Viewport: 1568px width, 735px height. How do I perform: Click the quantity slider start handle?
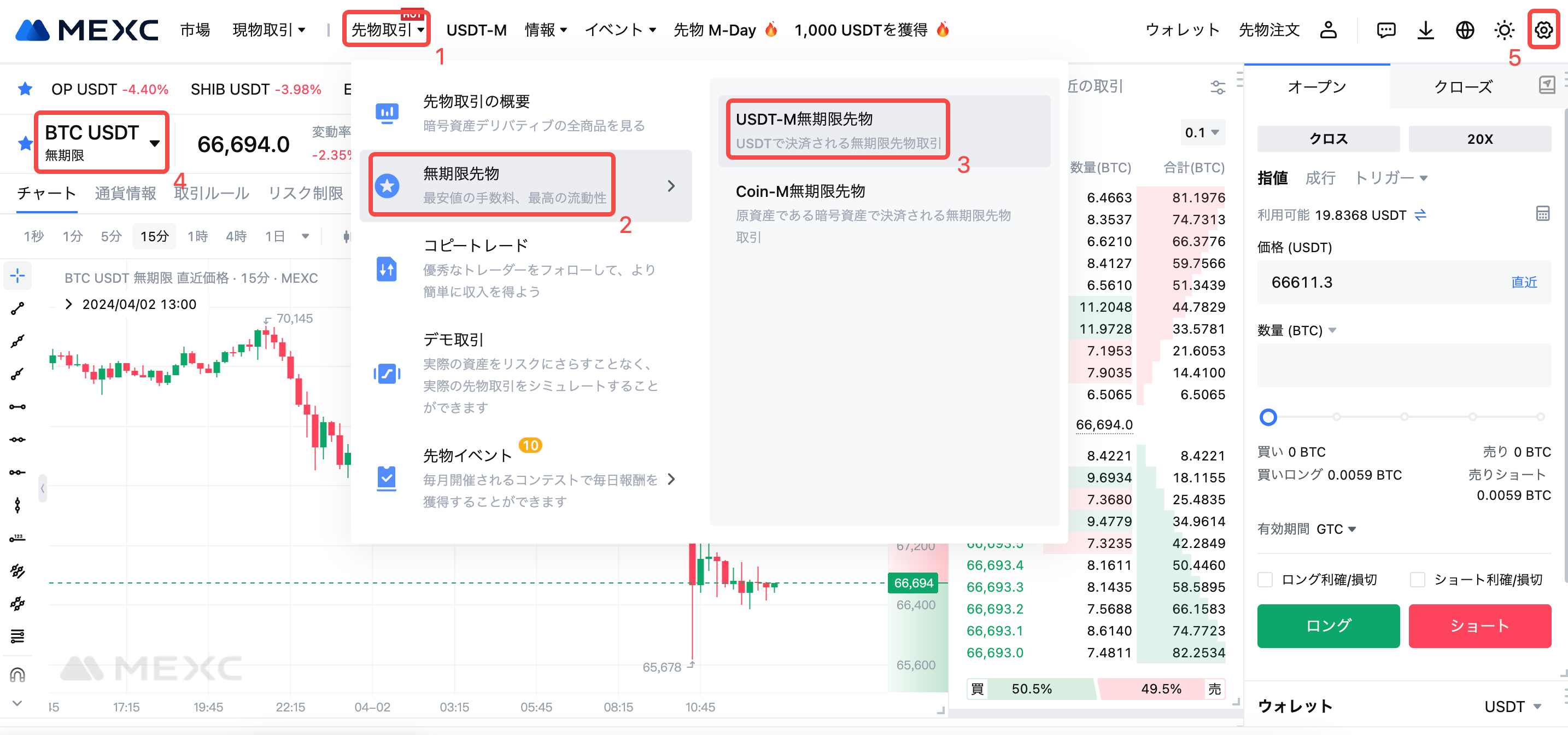tap(1268, 417)
